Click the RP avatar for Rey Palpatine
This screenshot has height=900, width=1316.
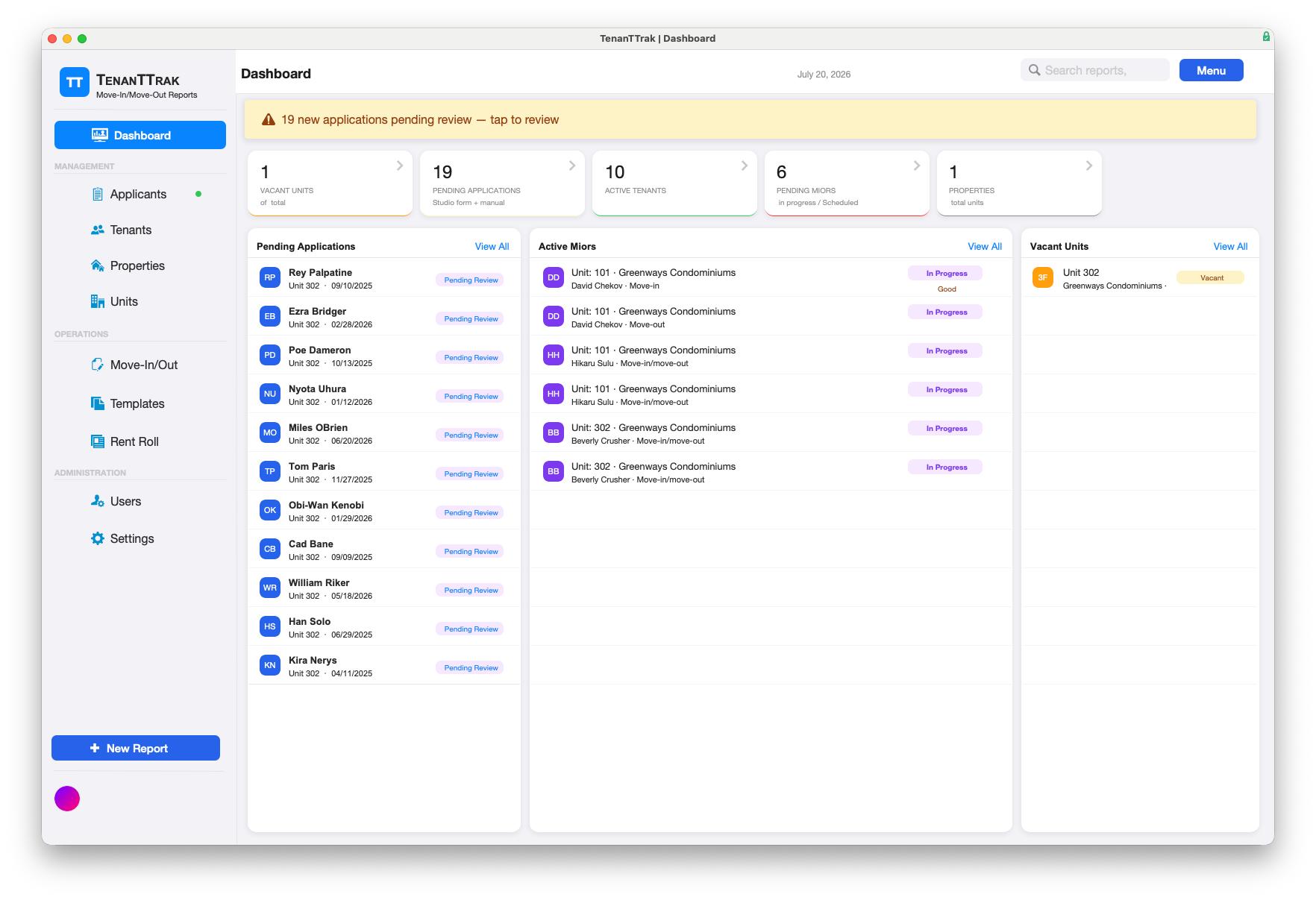270,277
